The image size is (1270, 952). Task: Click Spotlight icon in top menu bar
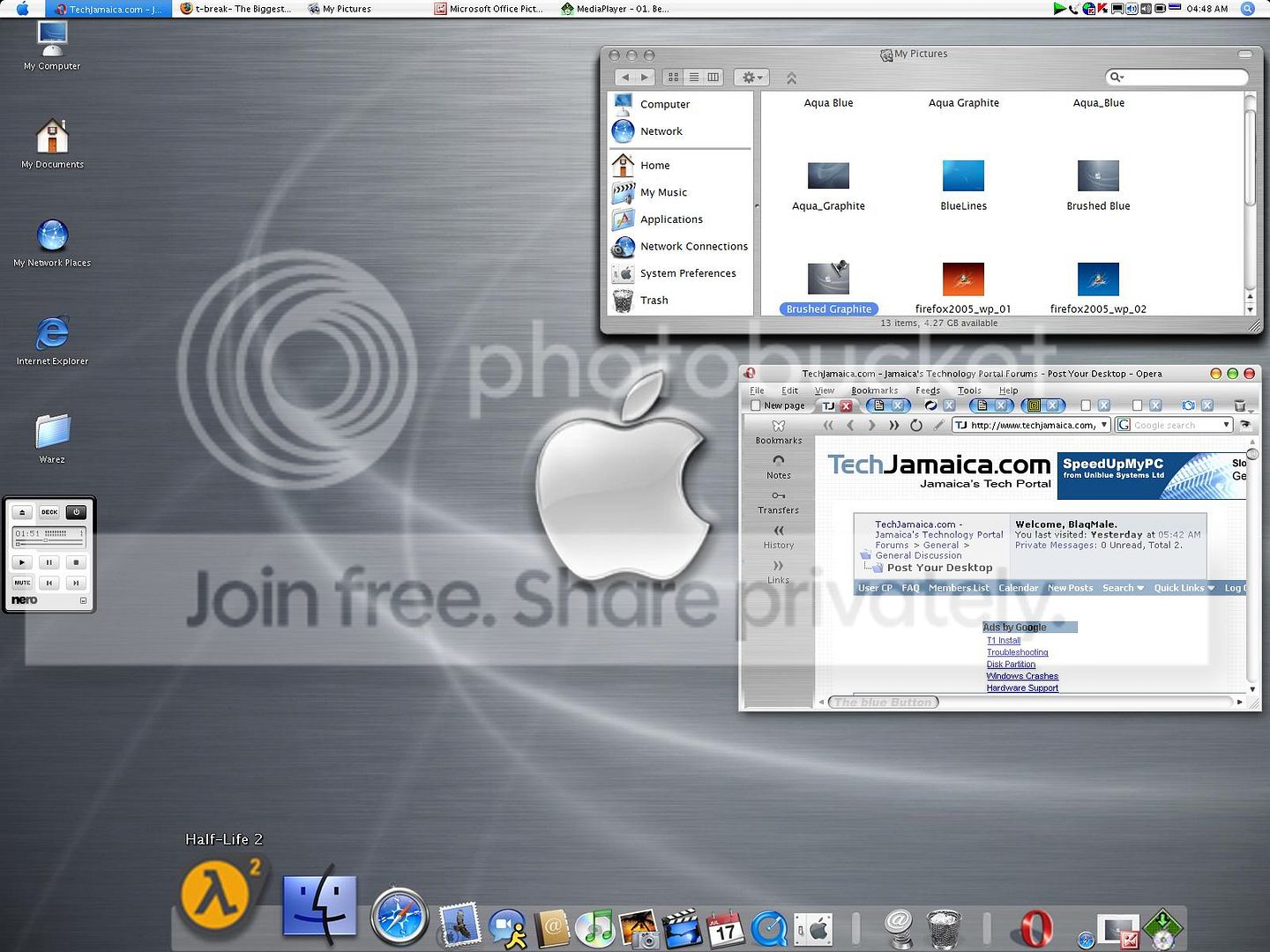(1248, 9)
